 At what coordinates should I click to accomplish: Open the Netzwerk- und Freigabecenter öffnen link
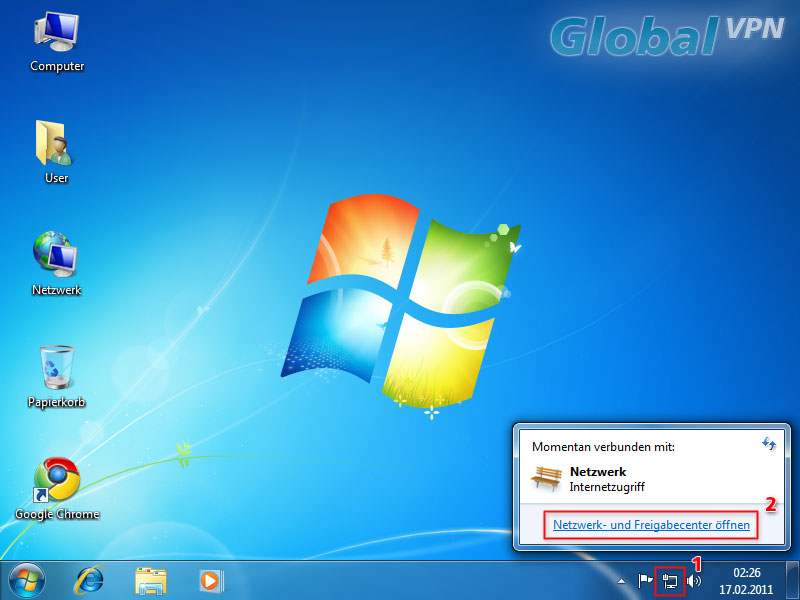click(651, 525)
